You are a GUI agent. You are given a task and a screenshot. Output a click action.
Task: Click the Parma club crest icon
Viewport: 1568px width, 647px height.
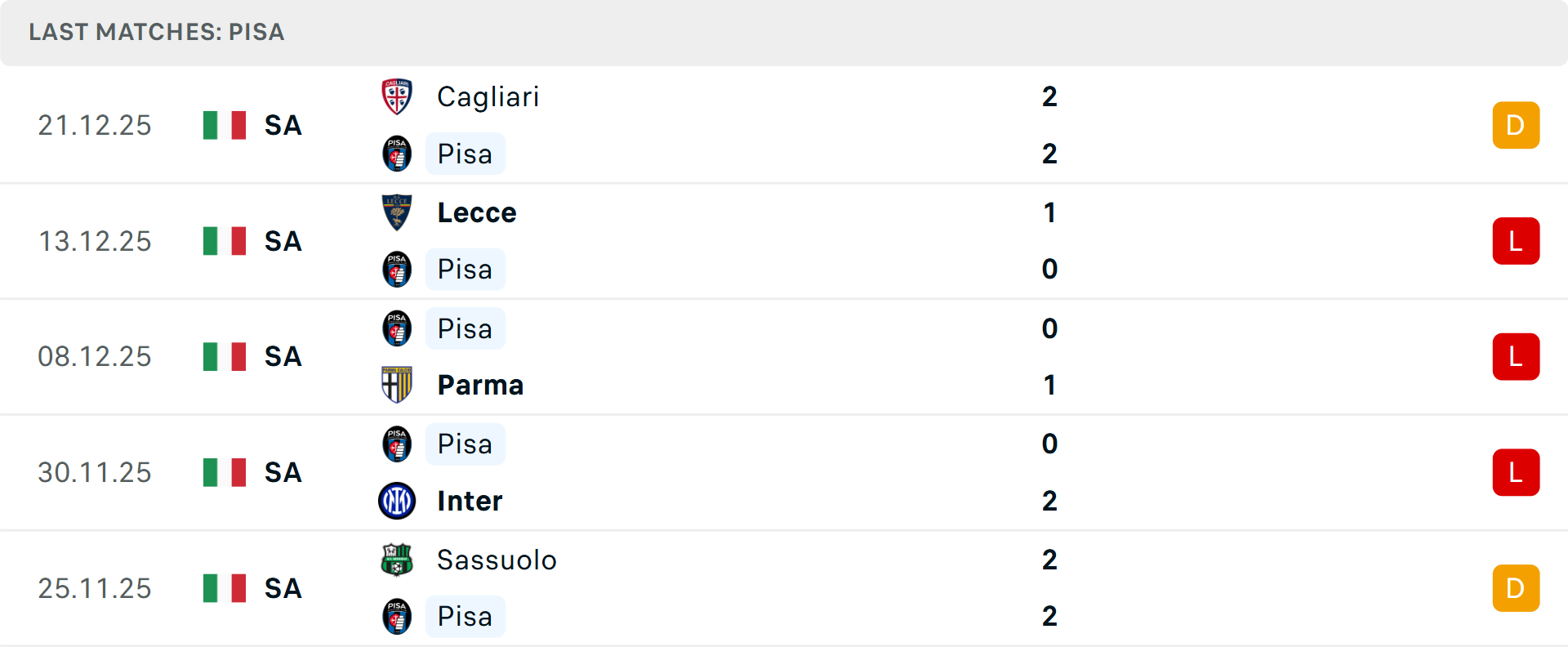[397, 385]
